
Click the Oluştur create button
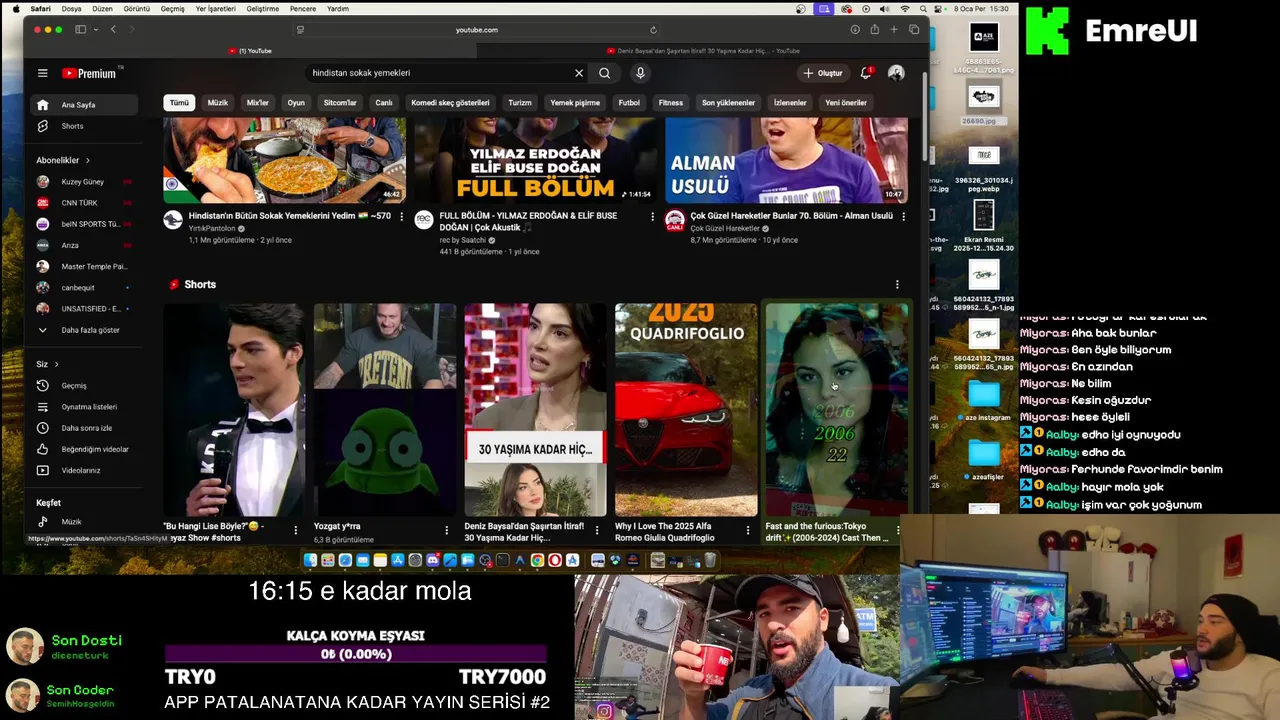click(x=823, y=73)
